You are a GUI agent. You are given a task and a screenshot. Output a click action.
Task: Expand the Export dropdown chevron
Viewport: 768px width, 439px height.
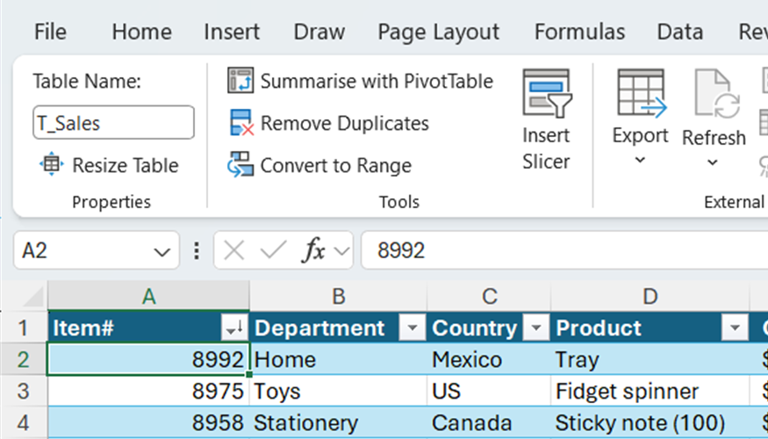coord(640,160)
